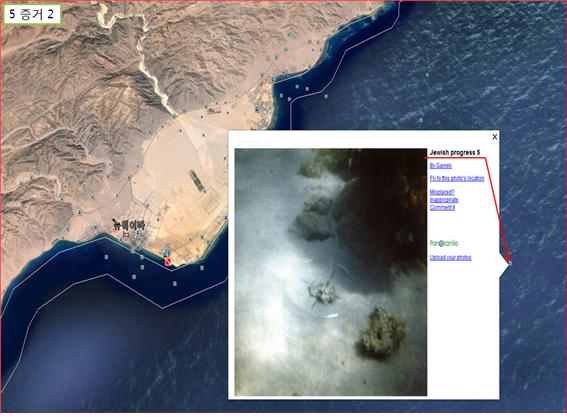
Task: Select the red square marker on coastline
Action: click(x=167, y=262)
